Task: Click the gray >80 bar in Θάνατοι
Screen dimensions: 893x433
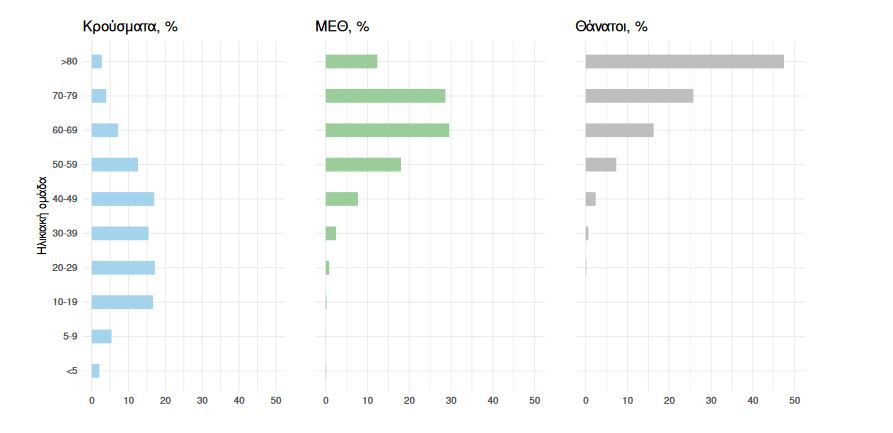Action: coord(684,62)
